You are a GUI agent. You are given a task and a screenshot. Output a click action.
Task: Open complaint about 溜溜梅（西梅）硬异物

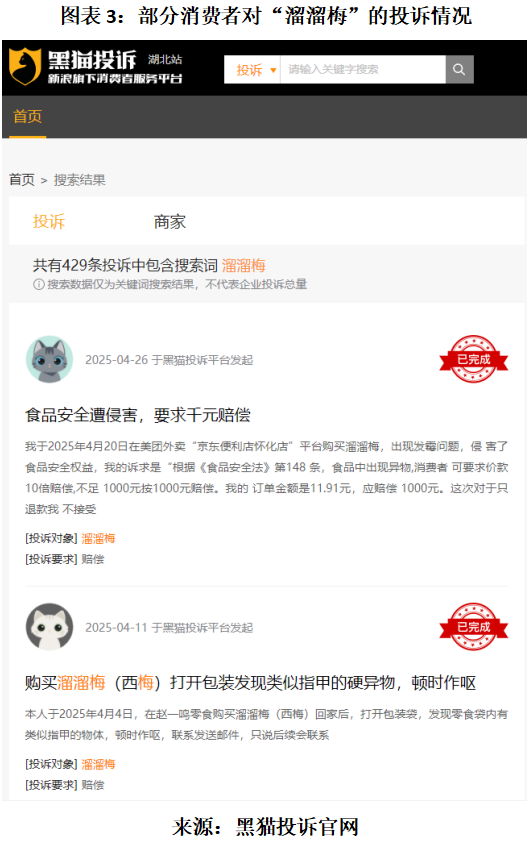coord(250,683)
